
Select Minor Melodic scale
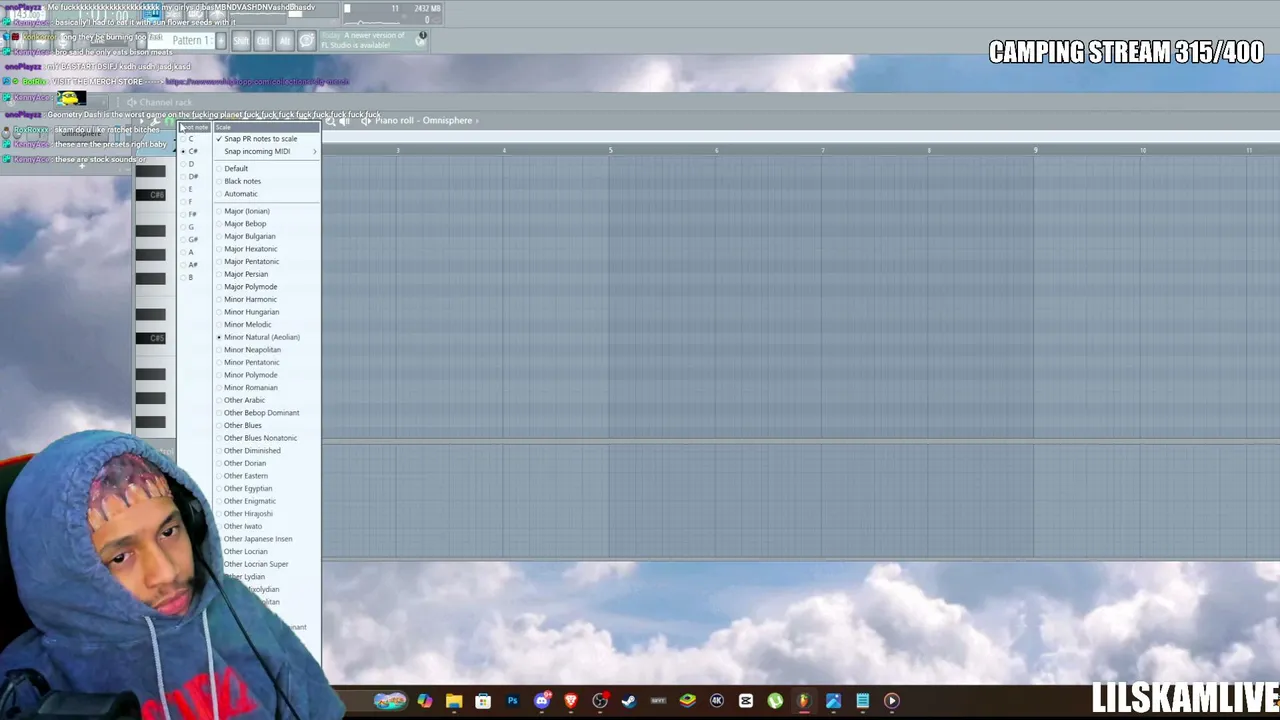tap(267, 325)
